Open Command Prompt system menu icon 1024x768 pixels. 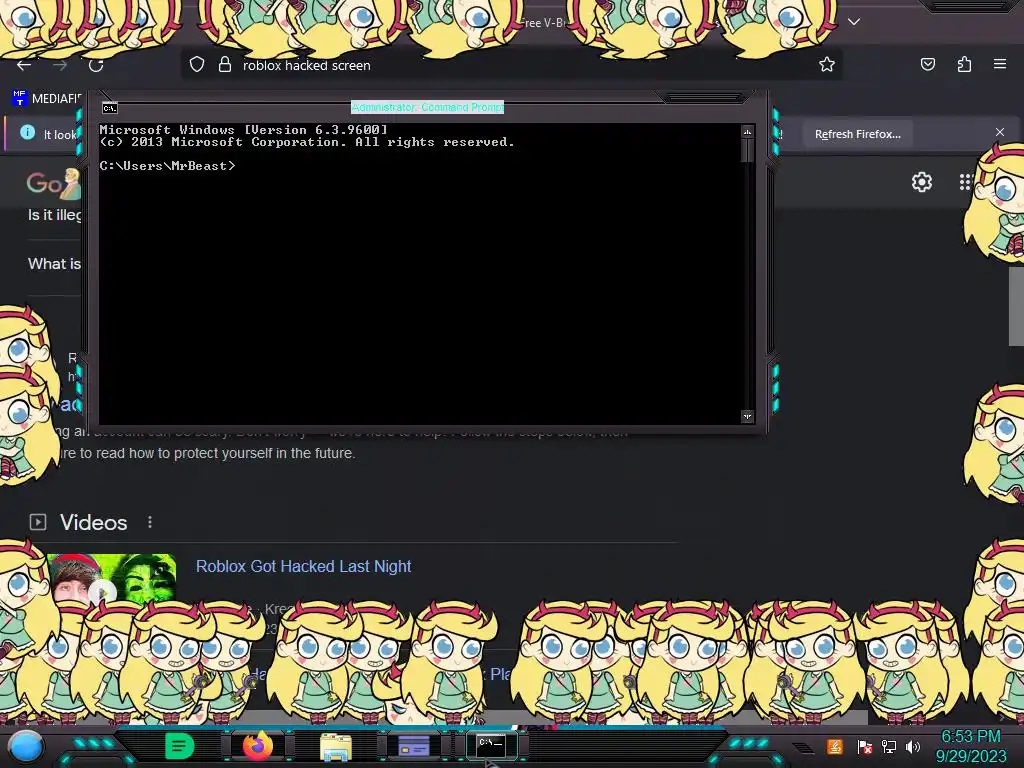(x=110, y=108)
